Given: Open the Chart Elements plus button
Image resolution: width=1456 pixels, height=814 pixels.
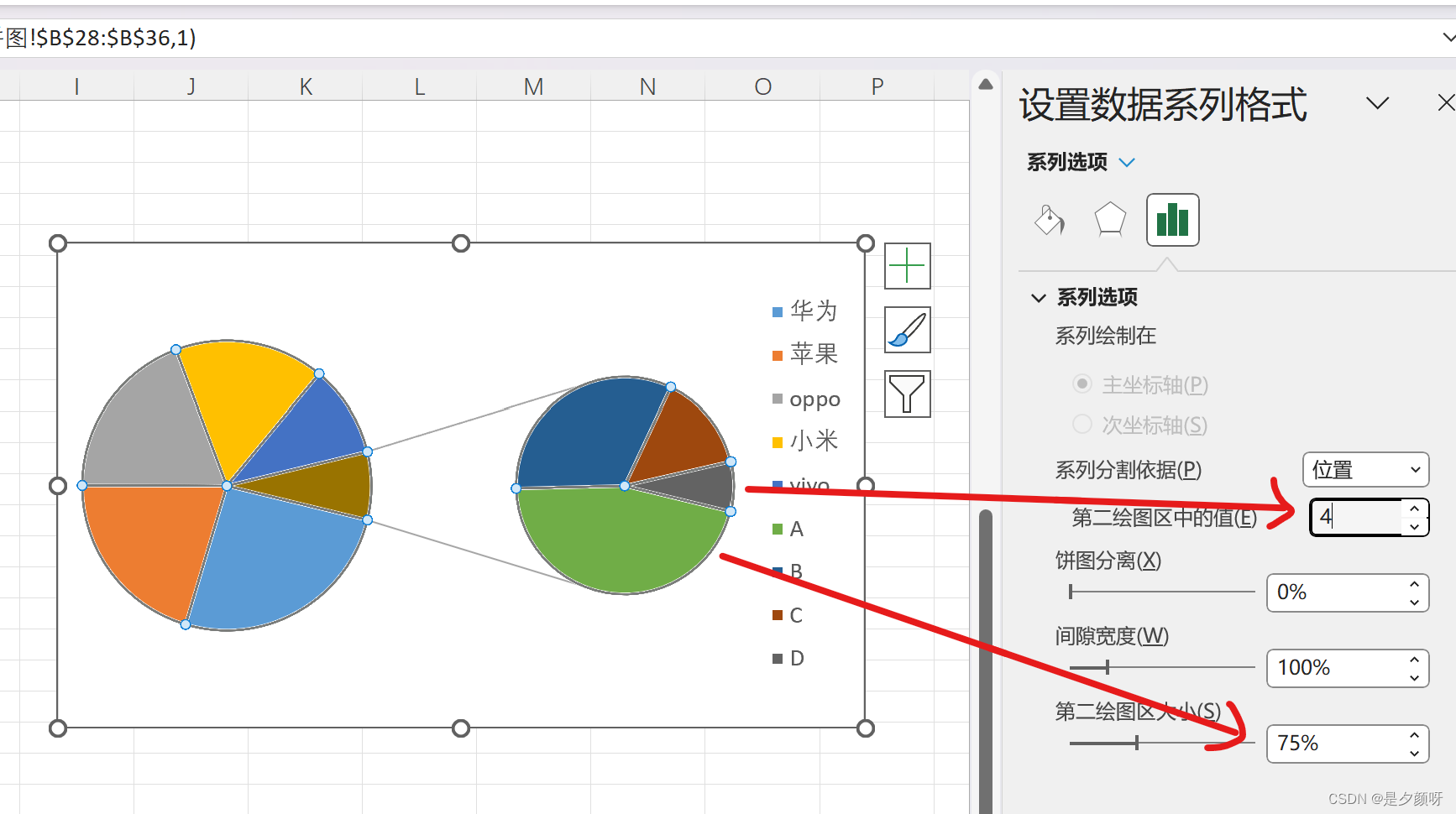Looking at the screenshot, I should pos(908,266).
